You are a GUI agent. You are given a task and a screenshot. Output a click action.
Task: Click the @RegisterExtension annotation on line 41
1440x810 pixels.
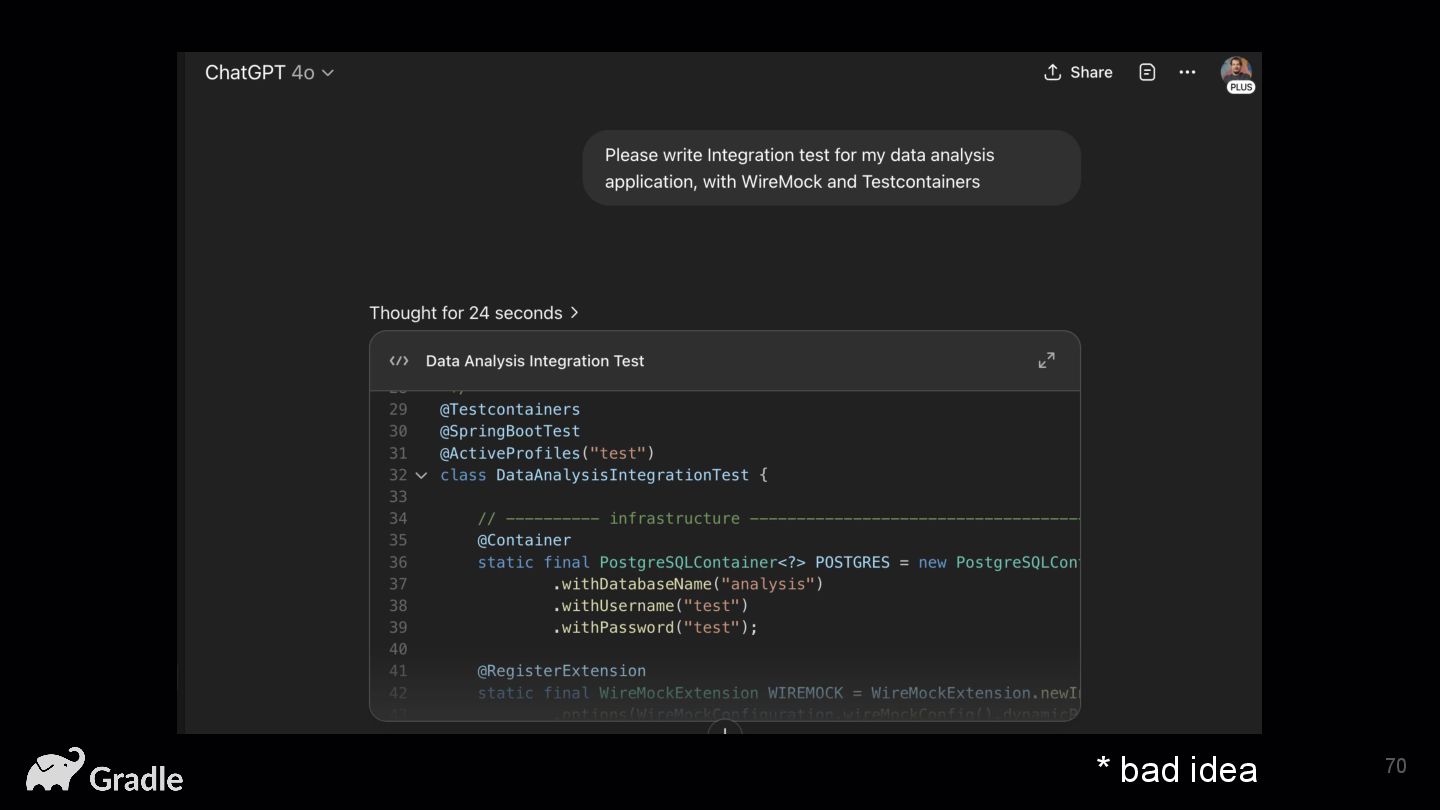562,671
